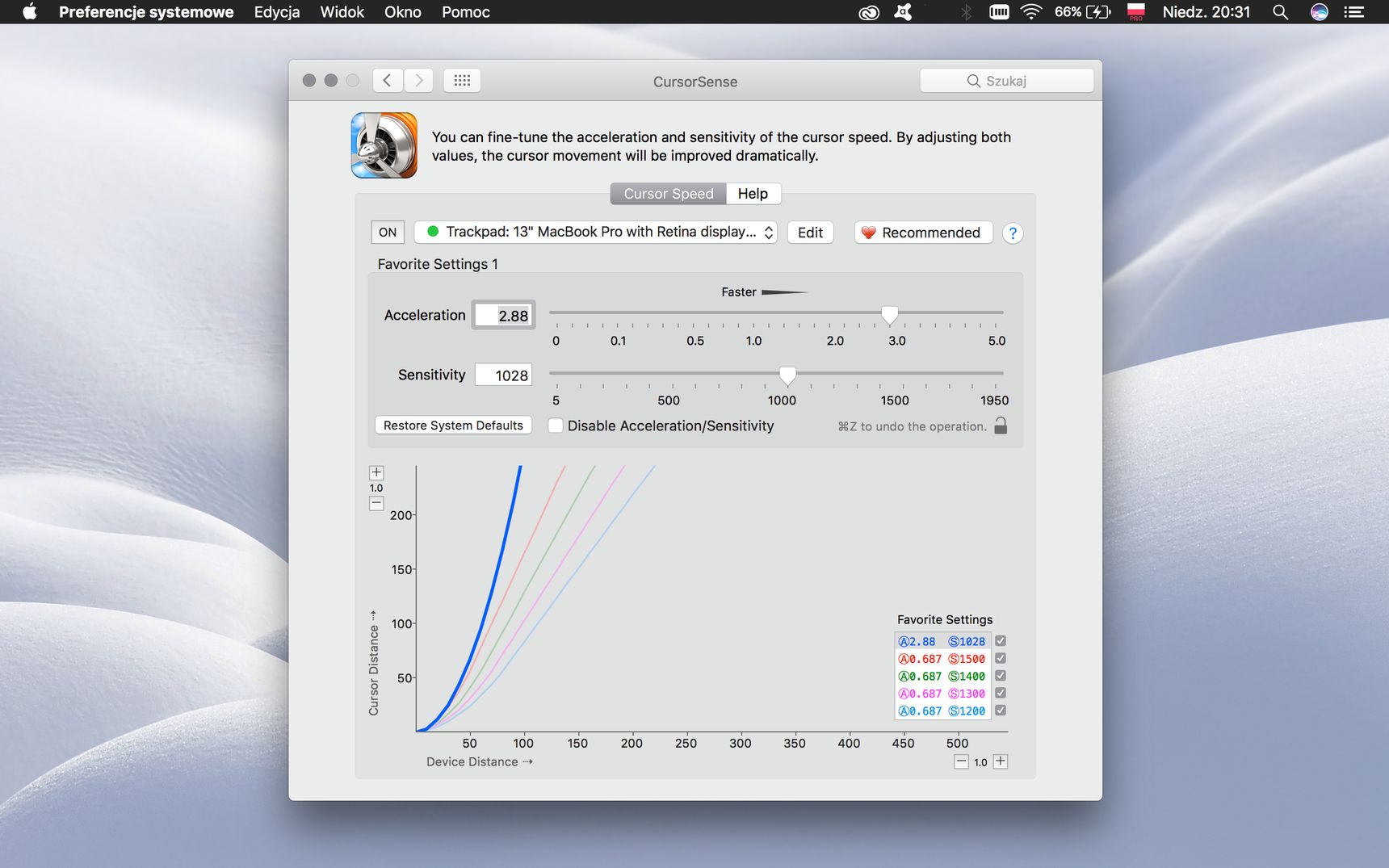Select the A2.88 S1028 favorite row
The image size is (1389, 868).
click(942, 641)
